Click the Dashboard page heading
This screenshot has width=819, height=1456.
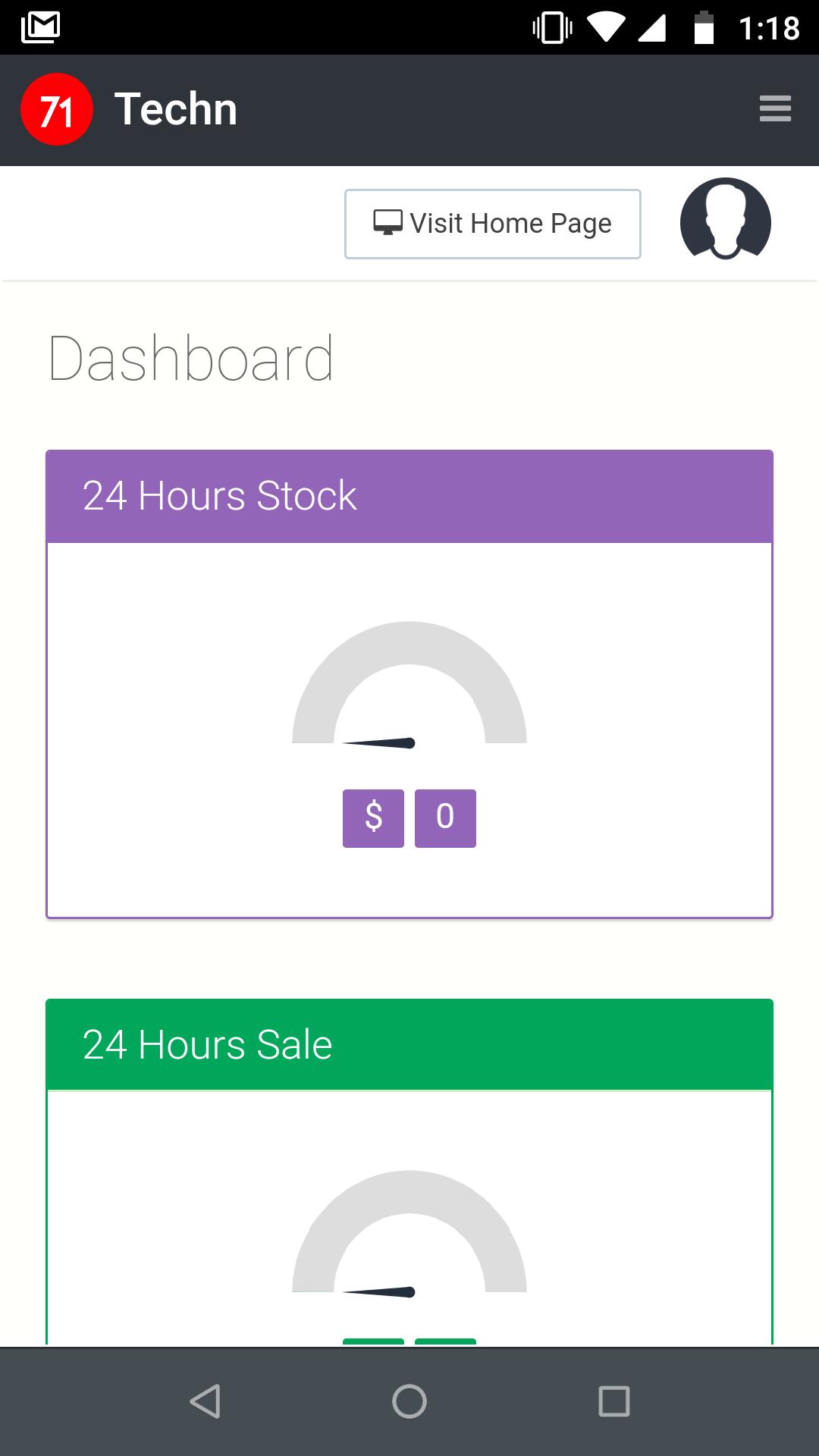(x=191, y=359)
